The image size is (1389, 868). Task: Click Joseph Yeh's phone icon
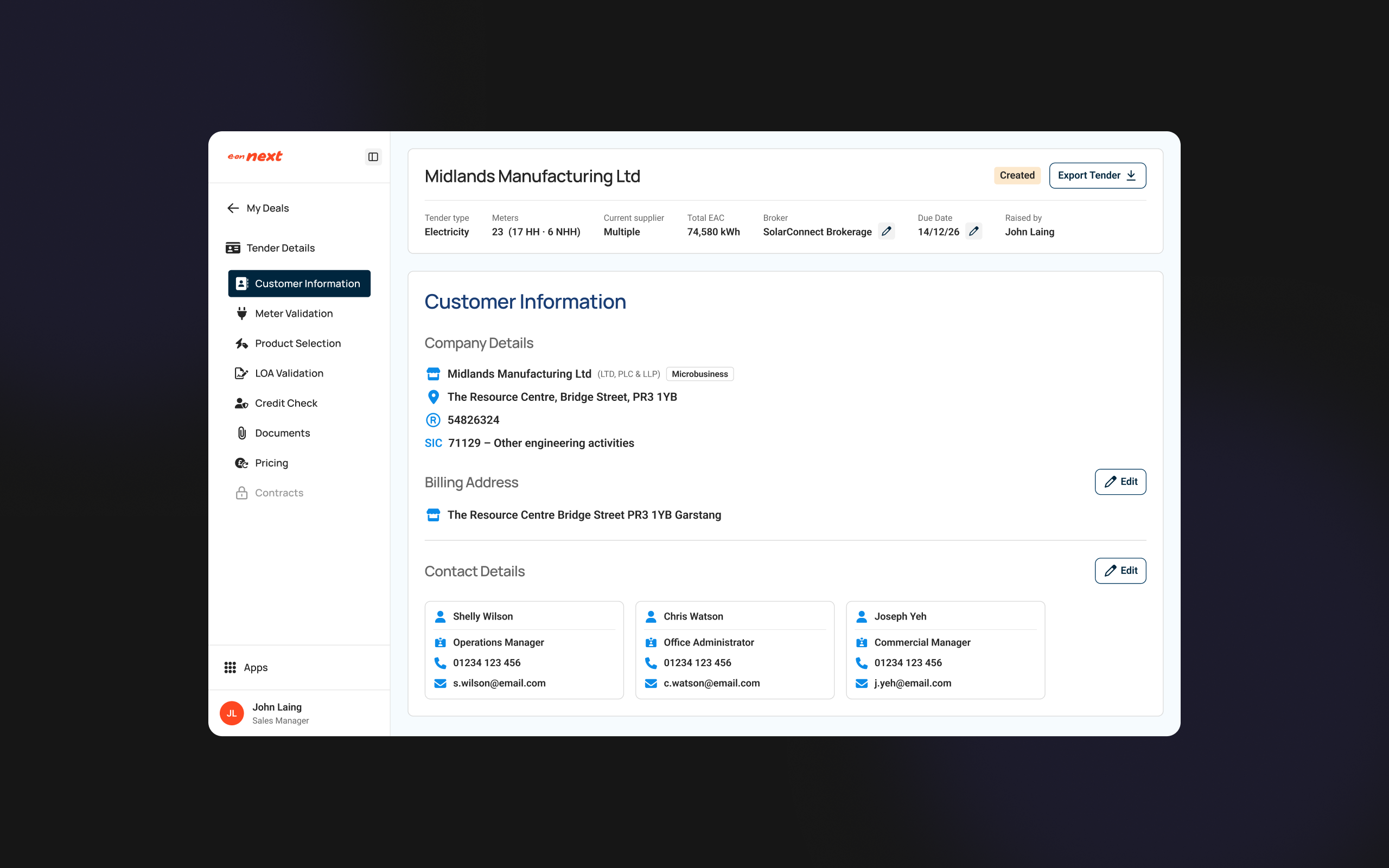(862, 663)
